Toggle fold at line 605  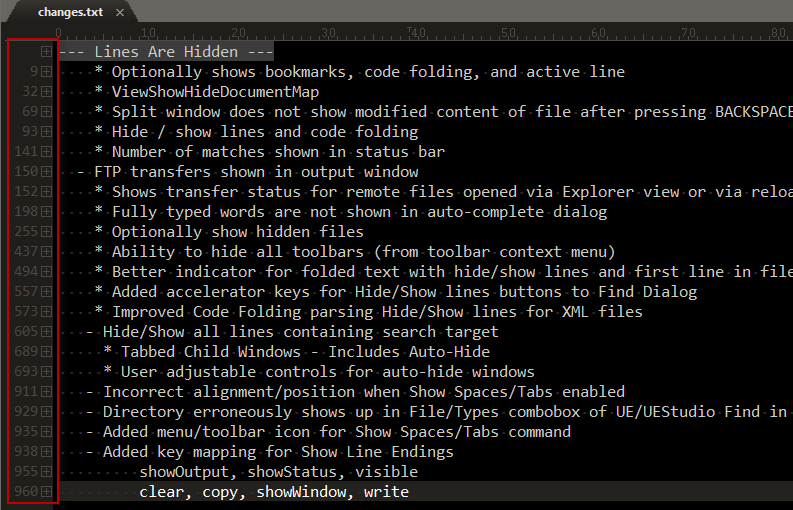coord(47,331)
